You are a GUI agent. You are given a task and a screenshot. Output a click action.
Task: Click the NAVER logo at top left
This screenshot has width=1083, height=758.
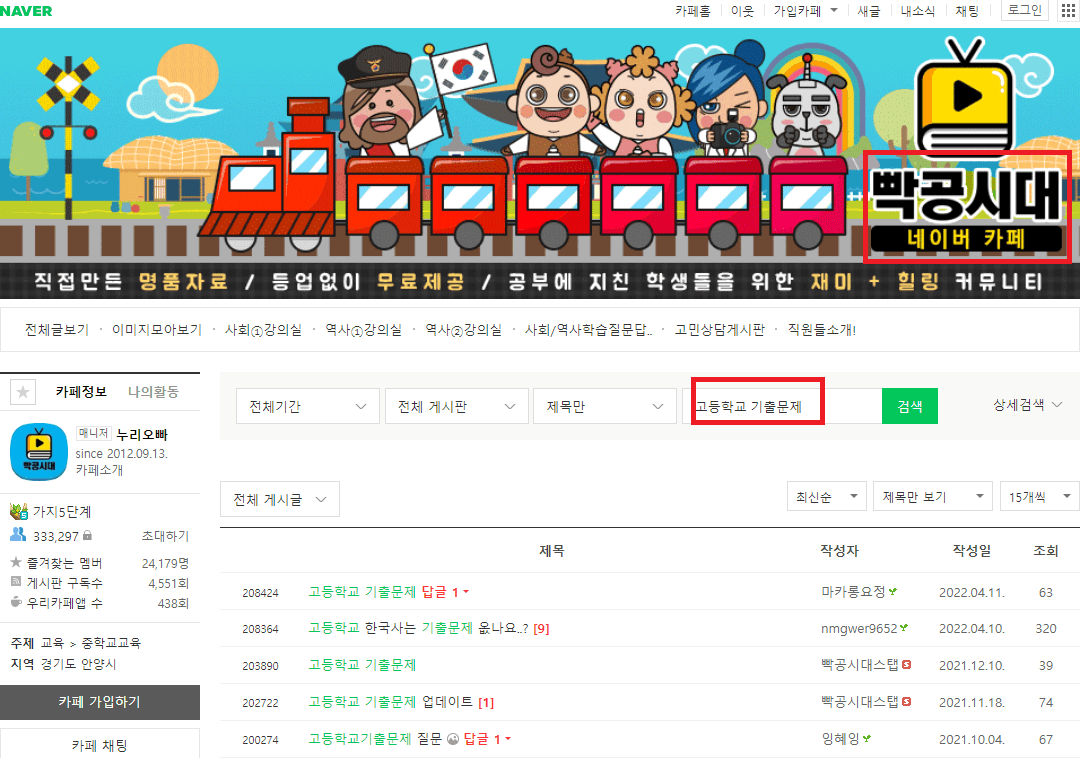(x=26, y=10)
